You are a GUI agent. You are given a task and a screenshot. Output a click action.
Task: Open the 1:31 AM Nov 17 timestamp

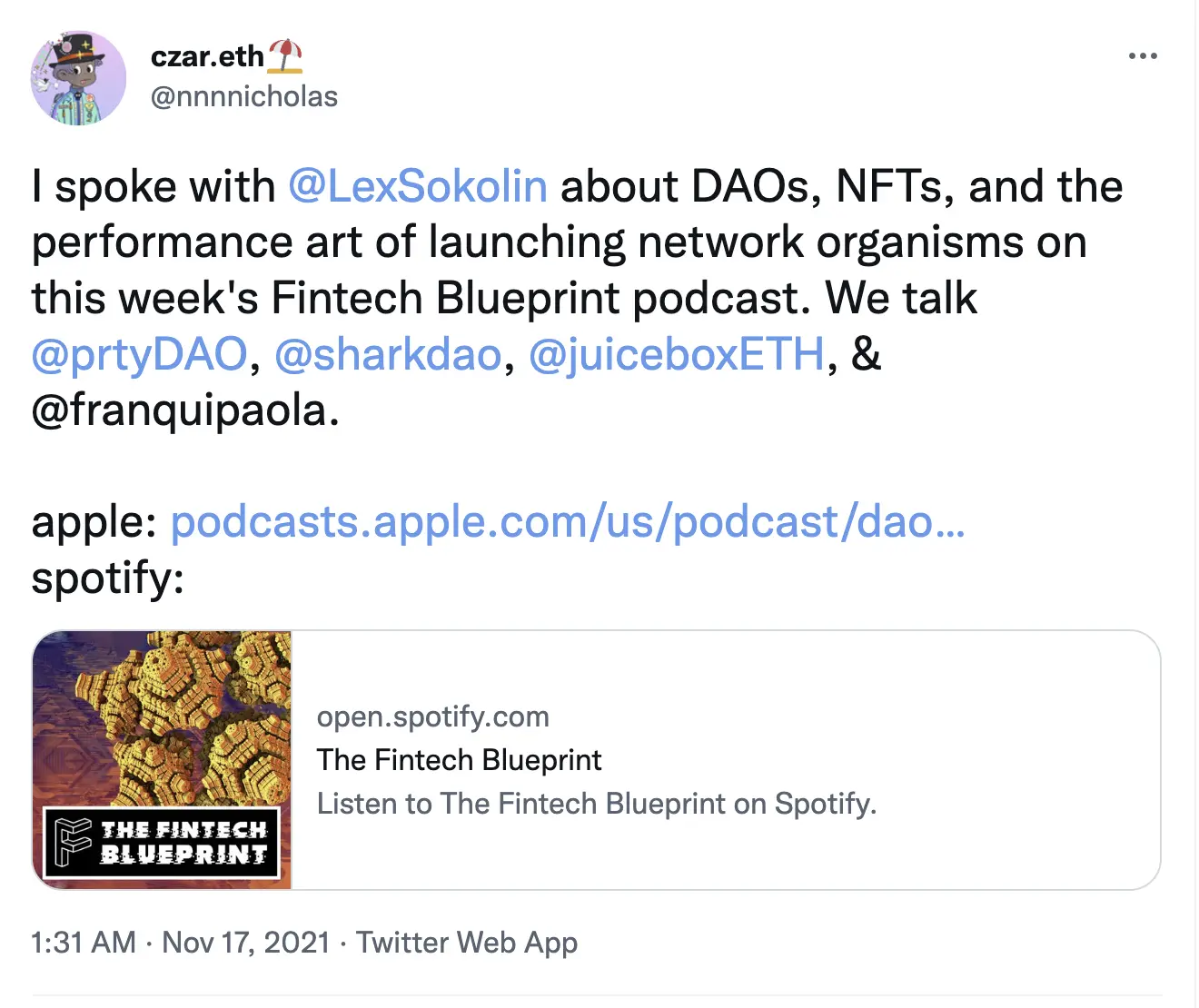click(180, 943)
